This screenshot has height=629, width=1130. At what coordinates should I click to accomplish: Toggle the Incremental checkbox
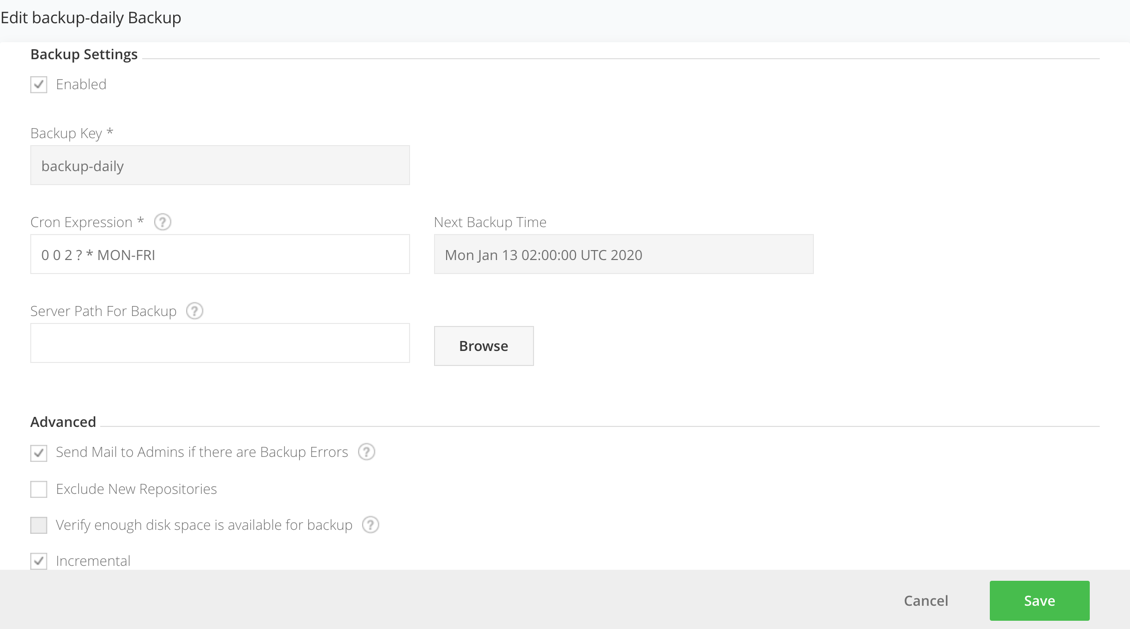coord(39,561)
